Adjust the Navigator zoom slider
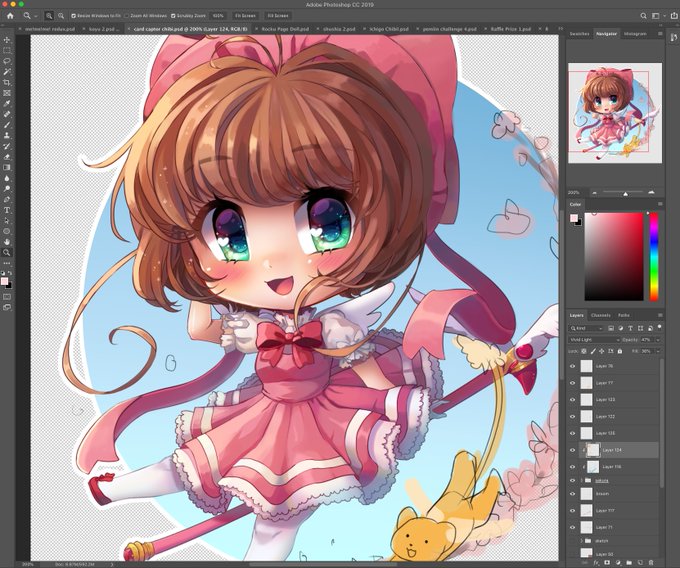This screenshot has height=568, width=680. 625,193
